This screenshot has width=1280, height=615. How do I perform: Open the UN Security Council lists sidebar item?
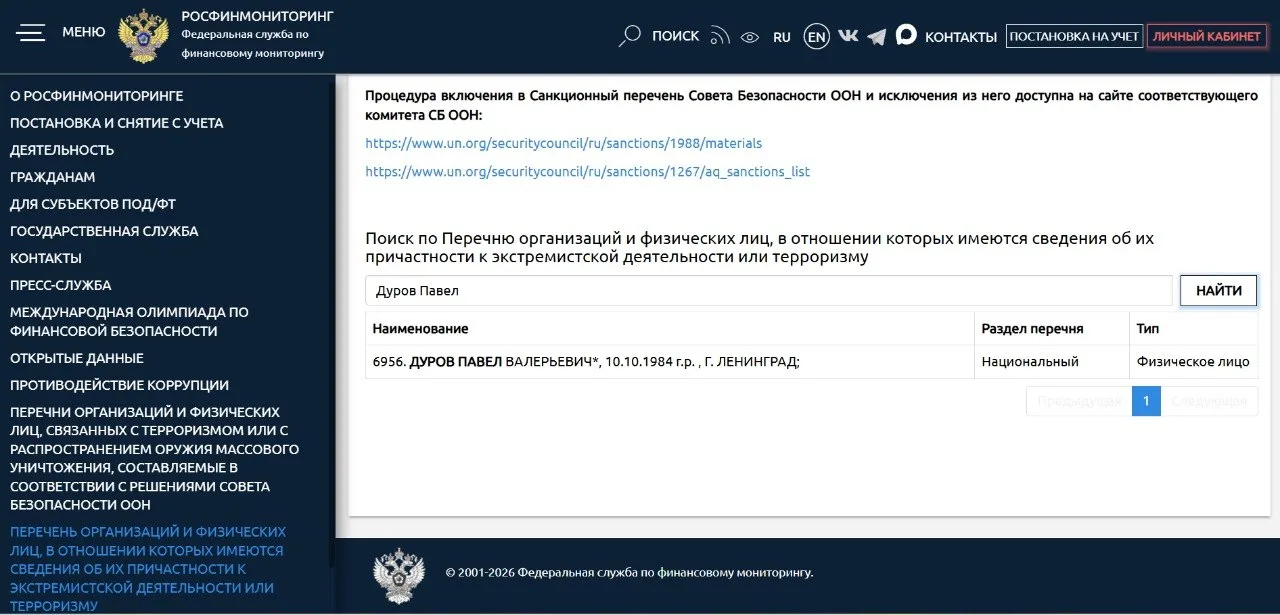[154, 458]
